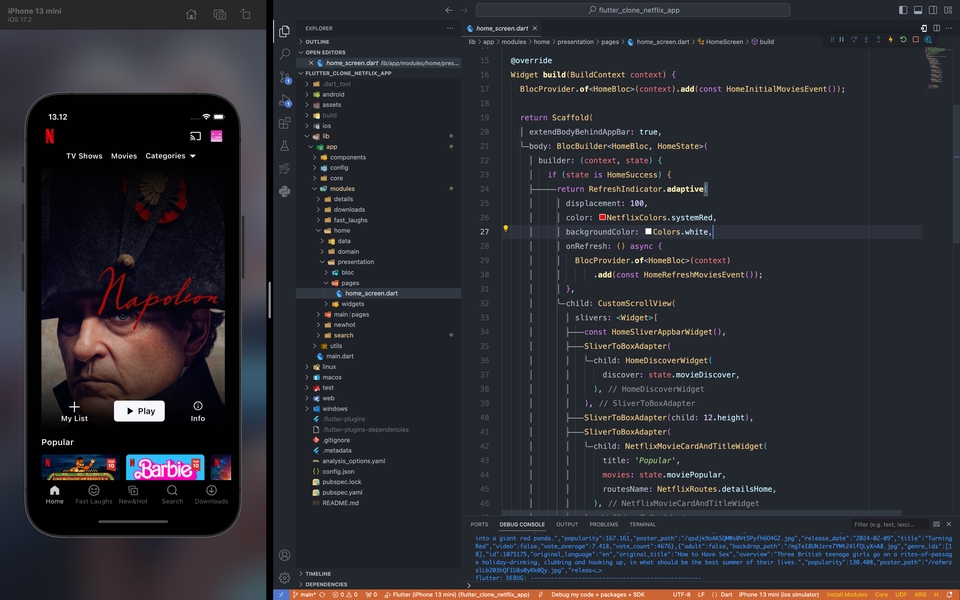Stop the running debug session
The height and width of the screenshot is (600, 960).
915,40
